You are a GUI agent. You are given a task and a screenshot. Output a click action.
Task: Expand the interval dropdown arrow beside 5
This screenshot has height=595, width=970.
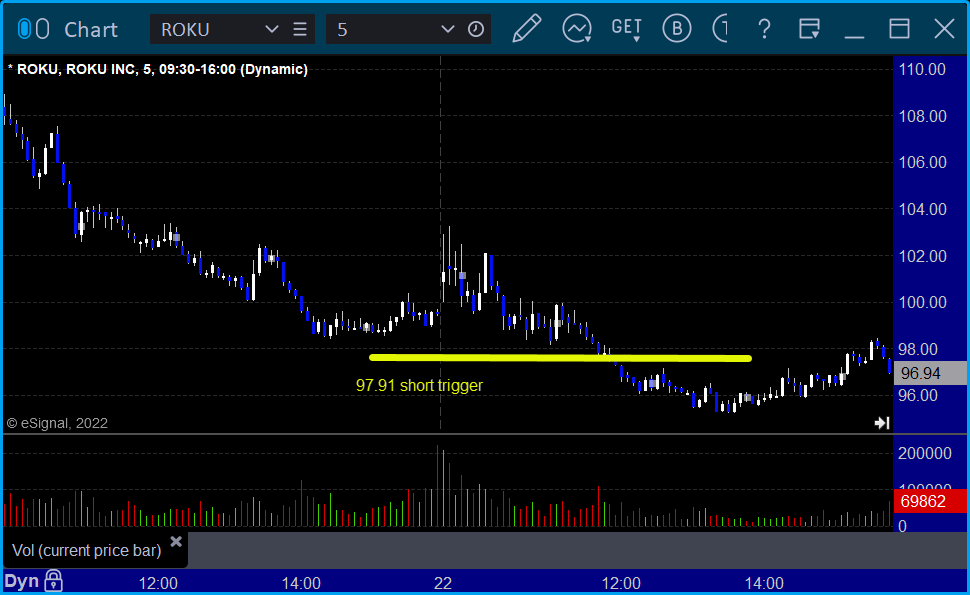click(447, 29)
